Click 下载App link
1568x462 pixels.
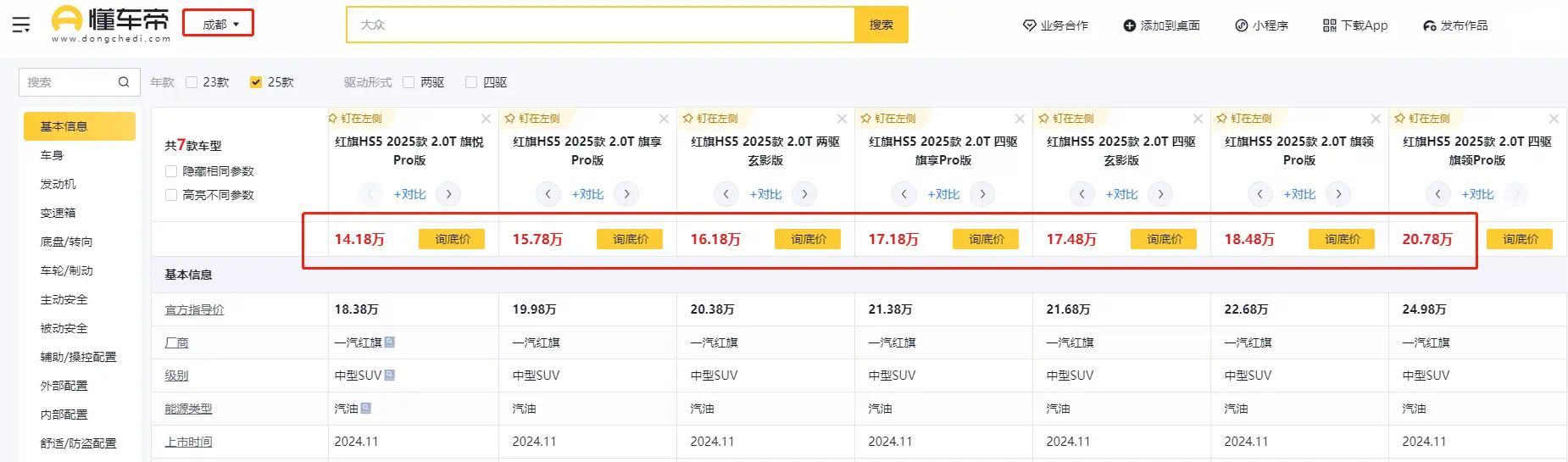pos(1355,25)
